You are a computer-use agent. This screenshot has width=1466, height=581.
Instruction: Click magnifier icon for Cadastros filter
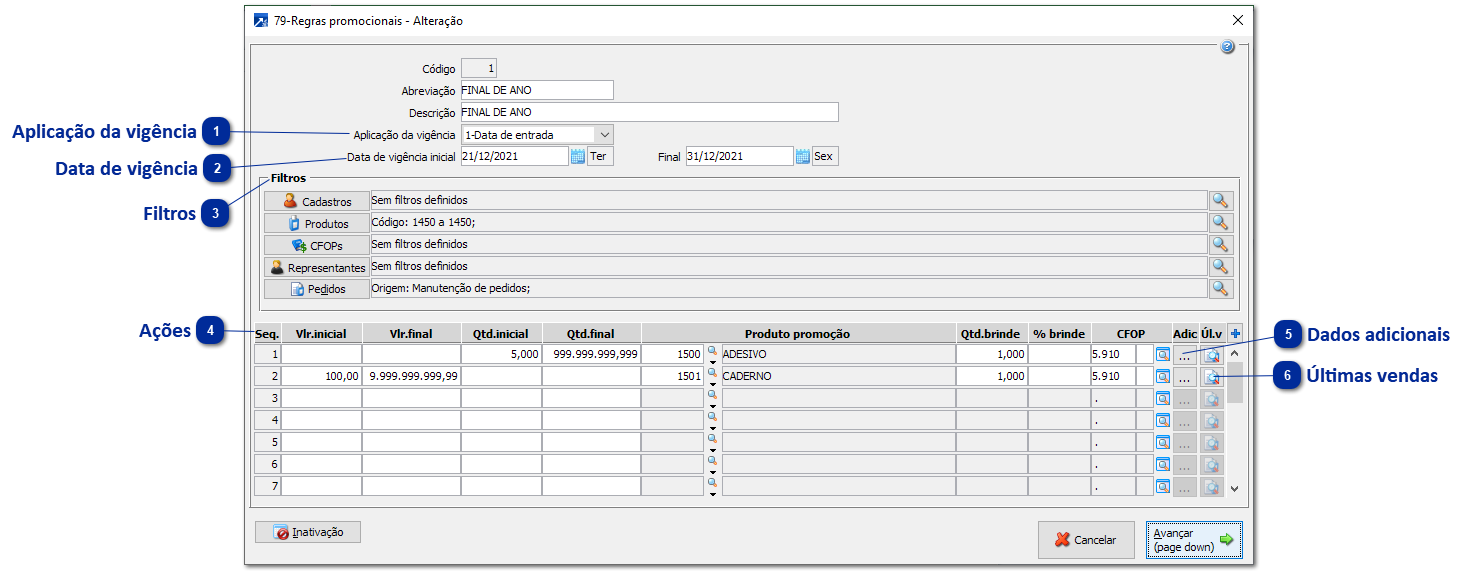(x=1220, y=201)
